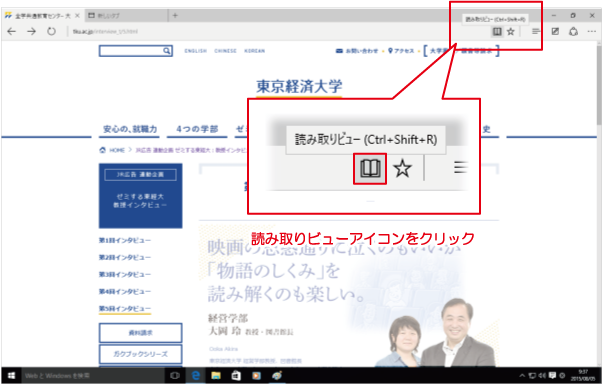Screen dimensions: 602x384
Task: Open File Explorer from taskbar
Action: click(x=216, y=376)
